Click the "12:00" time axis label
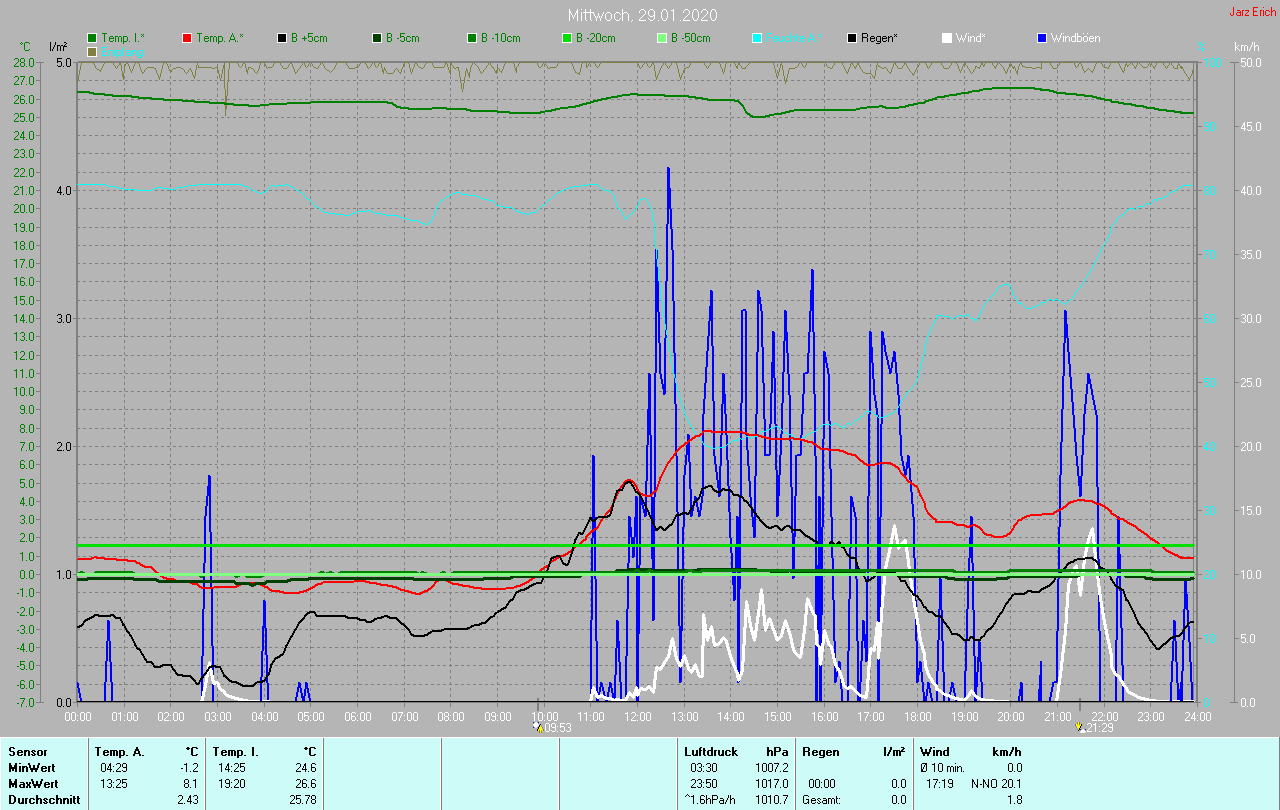This screenshot has width=1280, height=810. click(x=638, y=717)
